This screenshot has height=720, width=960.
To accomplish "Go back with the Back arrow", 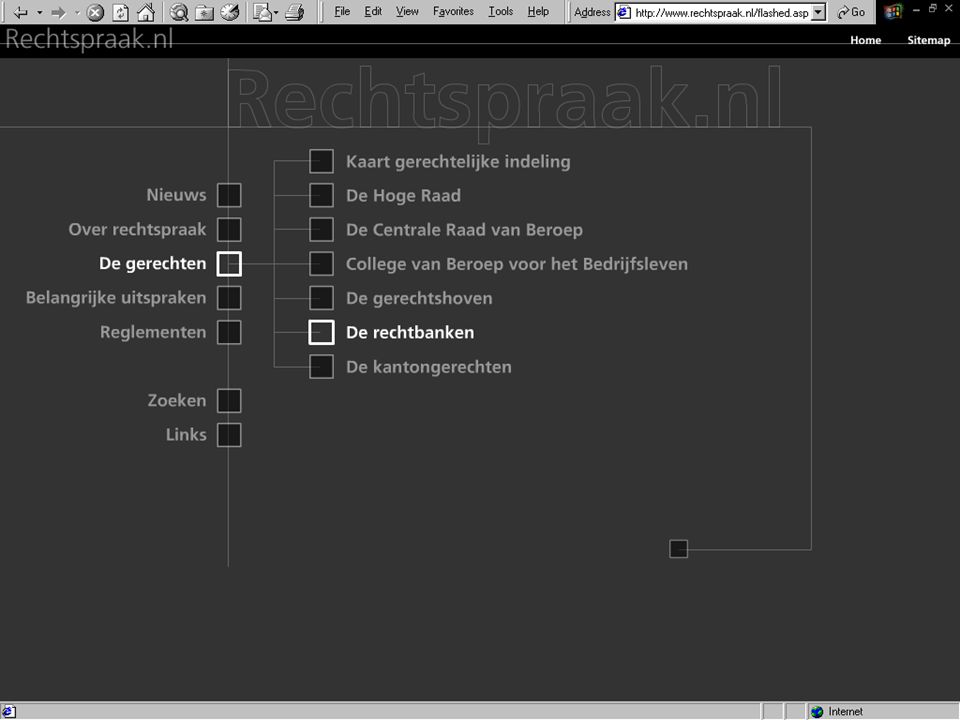I will point(20,12).
